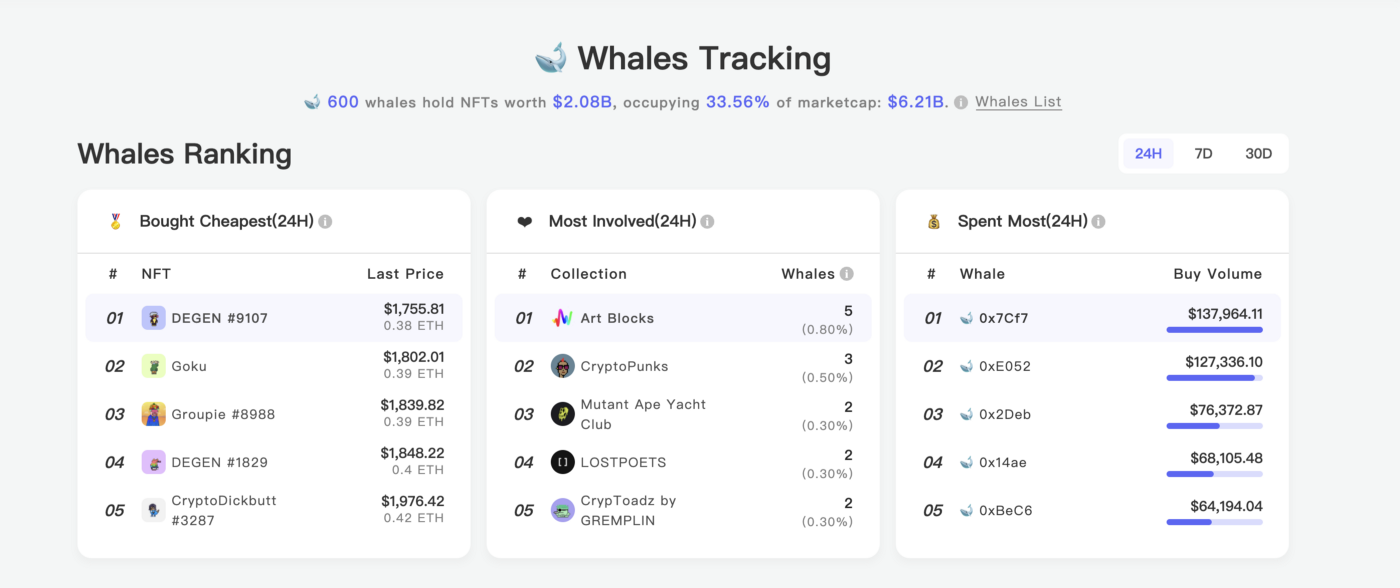Click the CrypToadz by GREMPLIN avatar

(x=562, y=510)
